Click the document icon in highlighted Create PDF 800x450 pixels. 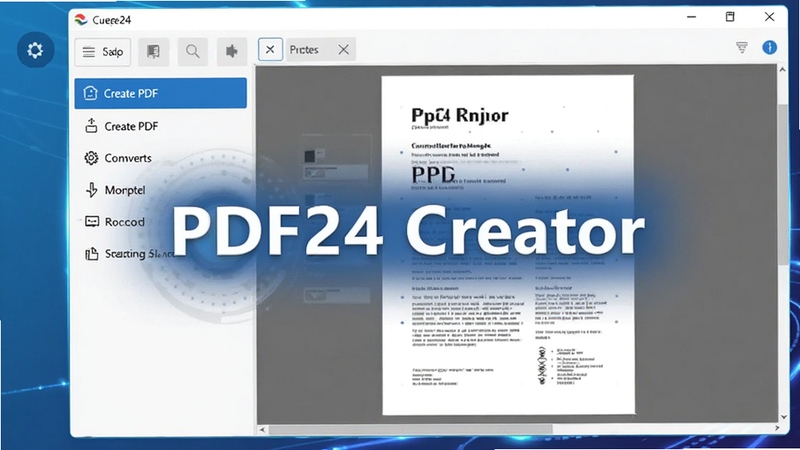coord(90,93)
